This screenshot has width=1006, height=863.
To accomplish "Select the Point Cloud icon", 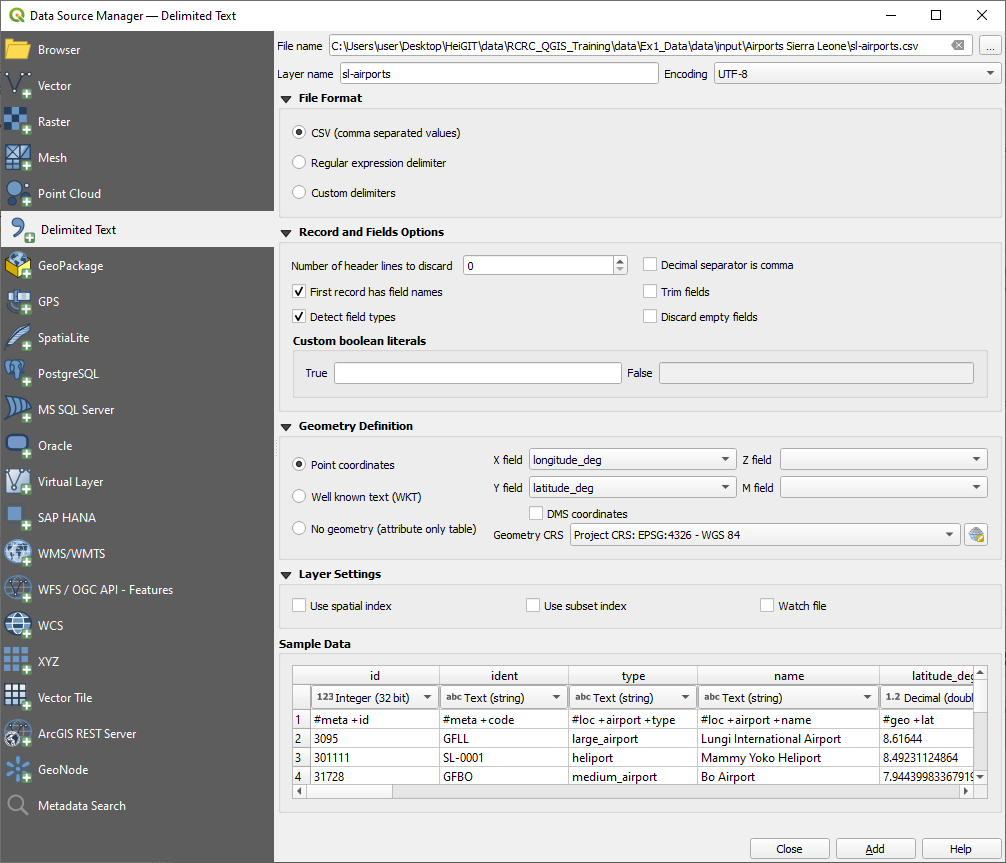I will (x=18, y=194).
